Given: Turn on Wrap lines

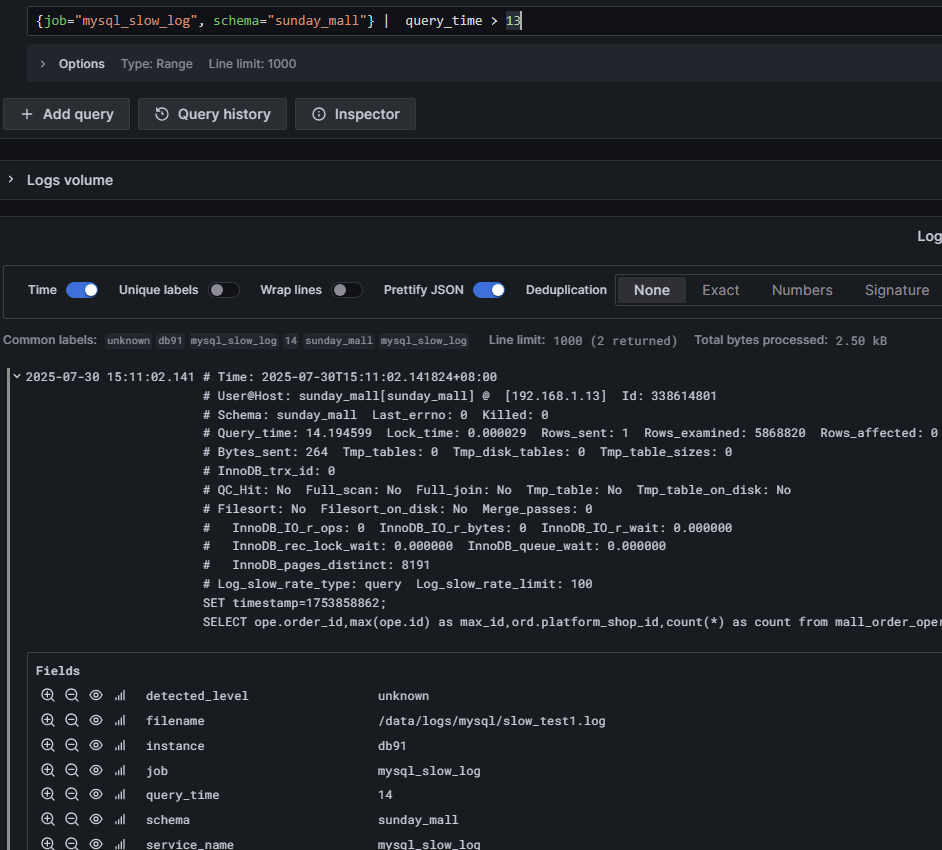Looking at the screenshot, I should [347, 290].
